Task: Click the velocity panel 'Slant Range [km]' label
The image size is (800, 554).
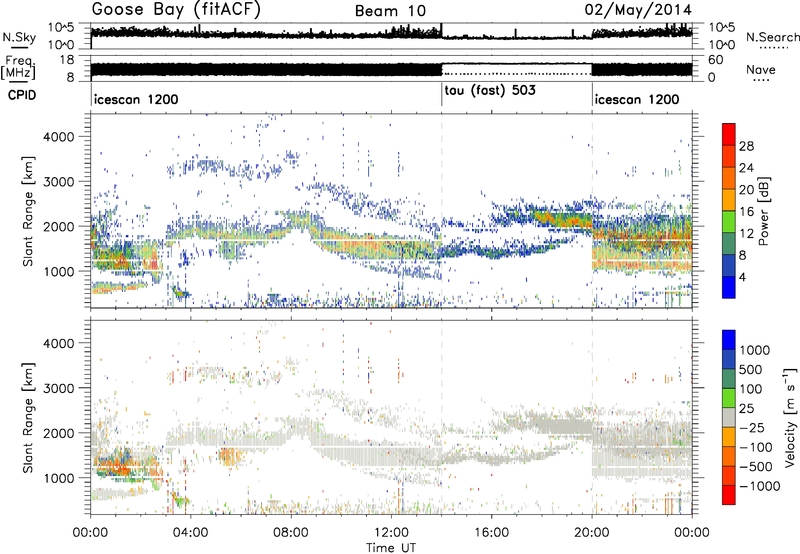Action: tap(28, 418)
